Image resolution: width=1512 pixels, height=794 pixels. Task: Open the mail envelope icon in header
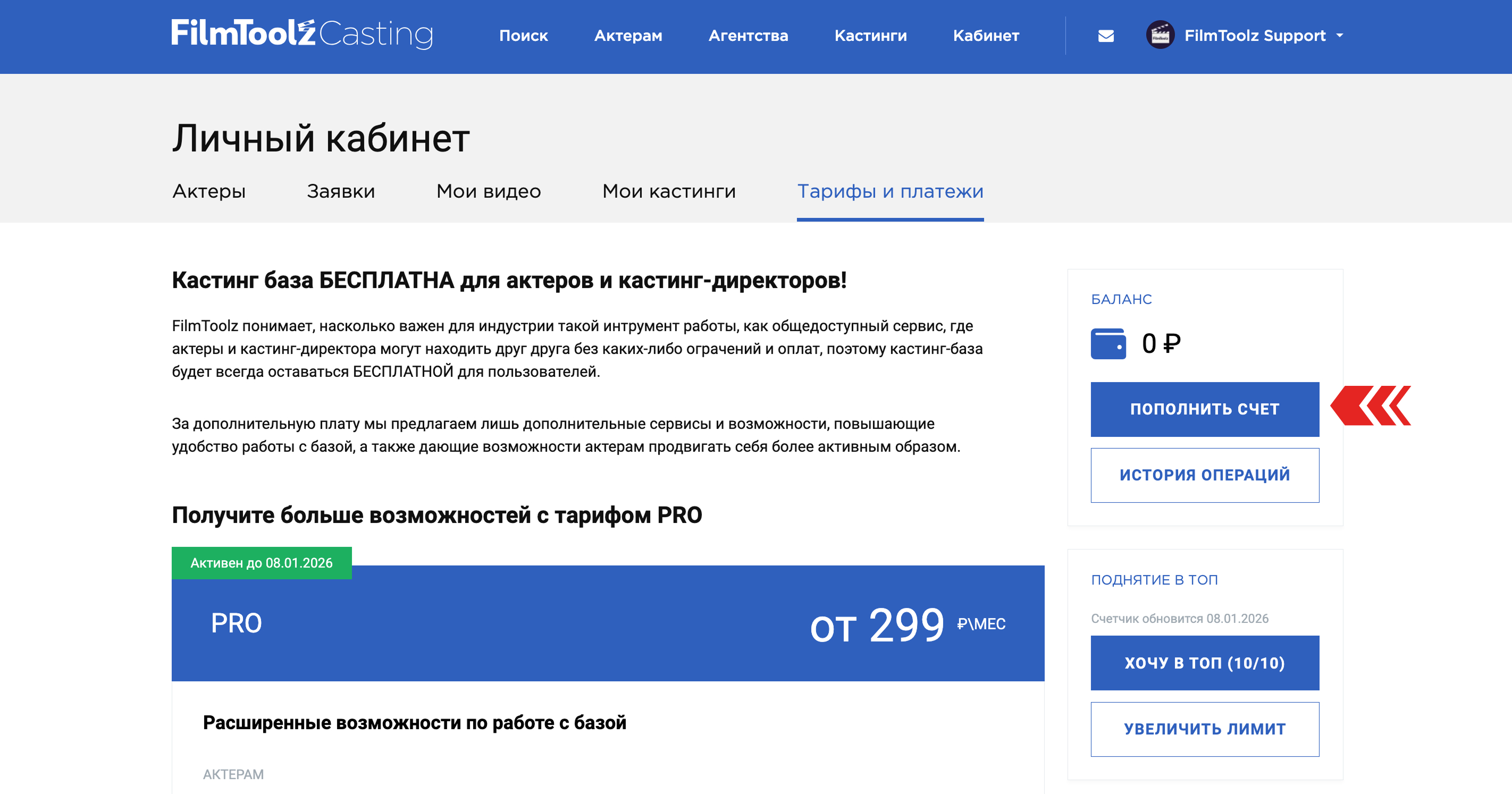[1106, 36]
